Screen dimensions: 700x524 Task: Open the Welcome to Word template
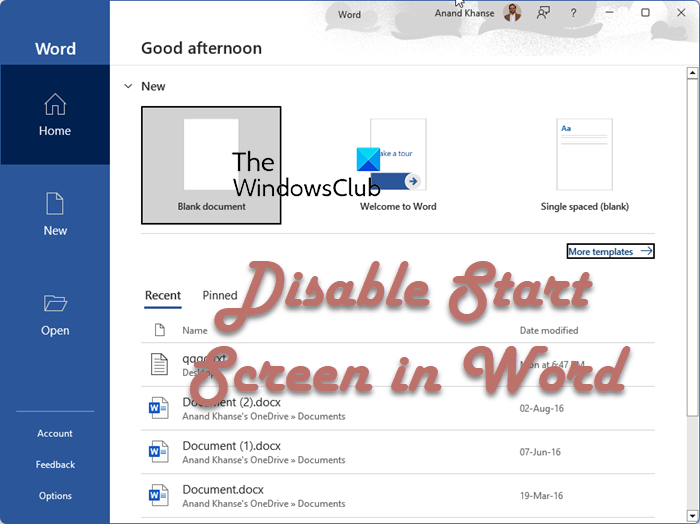click(398, 165)
